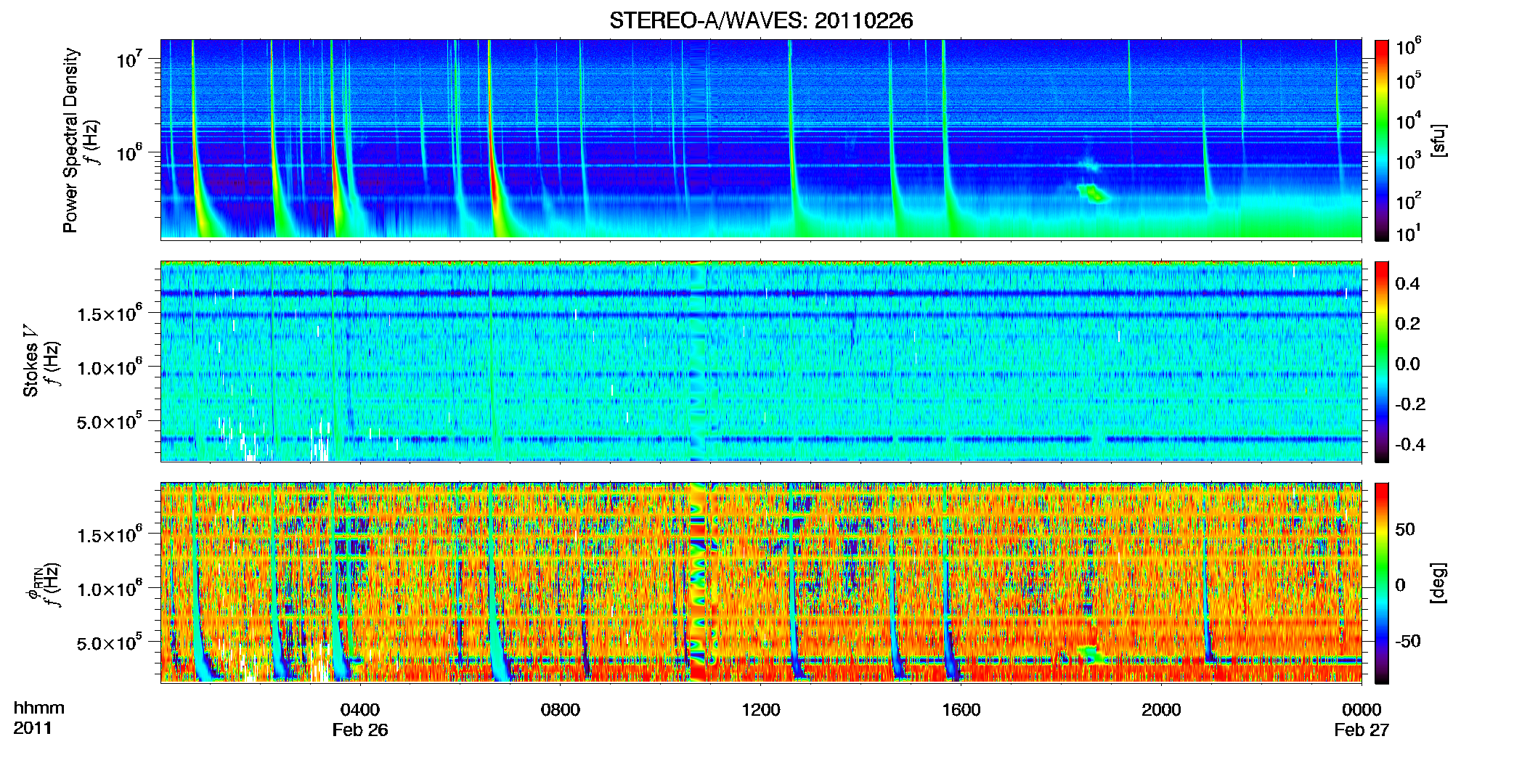
Task: Click the green emission blob near 1830 in the top panel
Action: tap(1093, 192)
